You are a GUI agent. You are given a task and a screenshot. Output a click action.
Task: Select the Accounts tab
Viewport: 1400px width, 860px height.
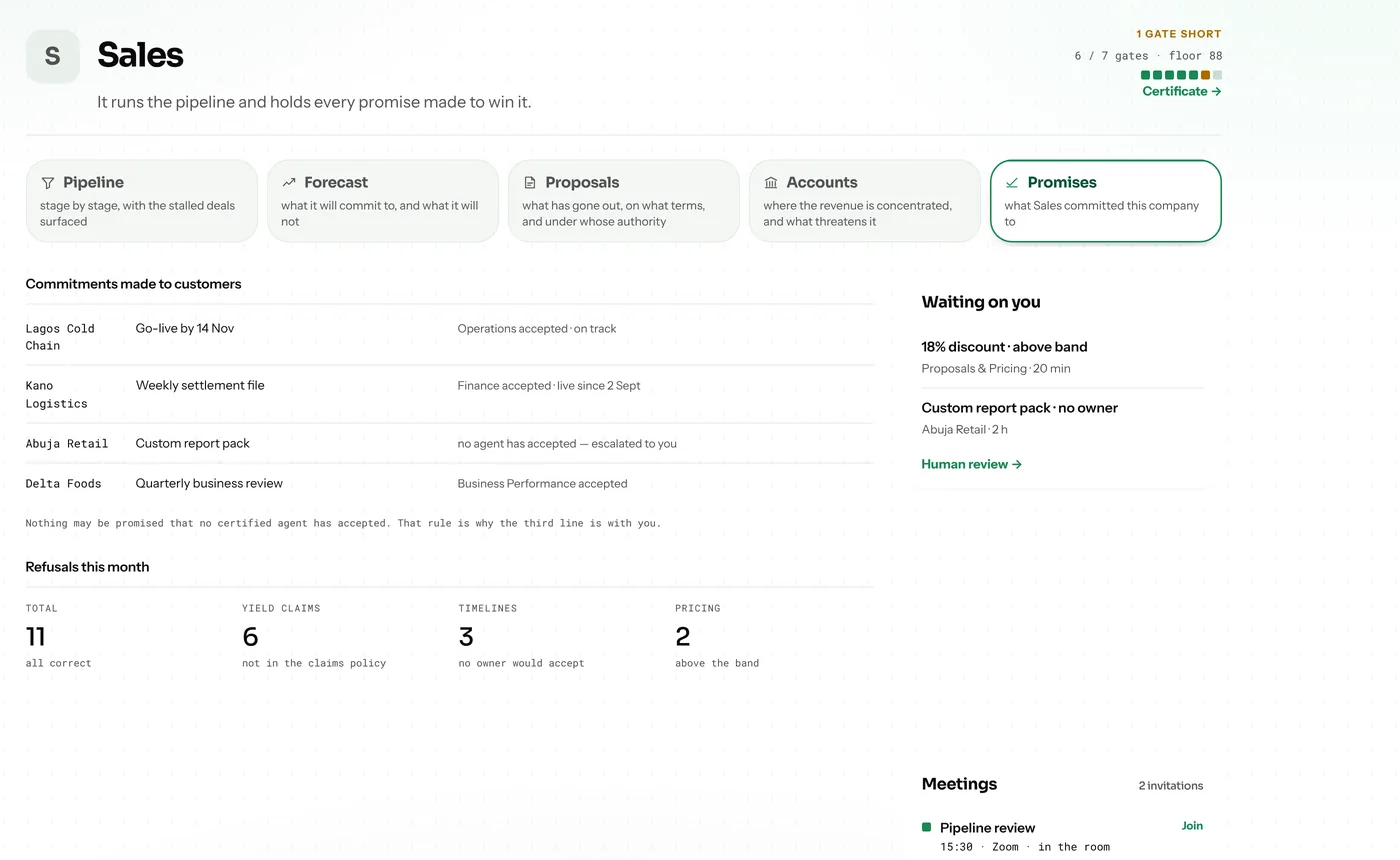[865, 201]
